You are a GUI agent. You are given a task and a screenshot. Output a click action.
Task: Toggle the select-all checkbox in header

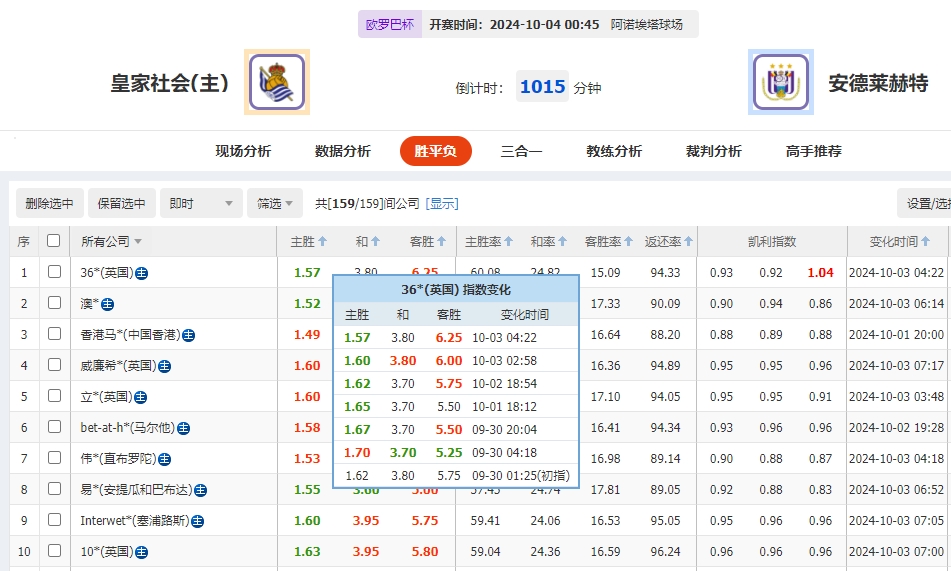coord(53,241)
